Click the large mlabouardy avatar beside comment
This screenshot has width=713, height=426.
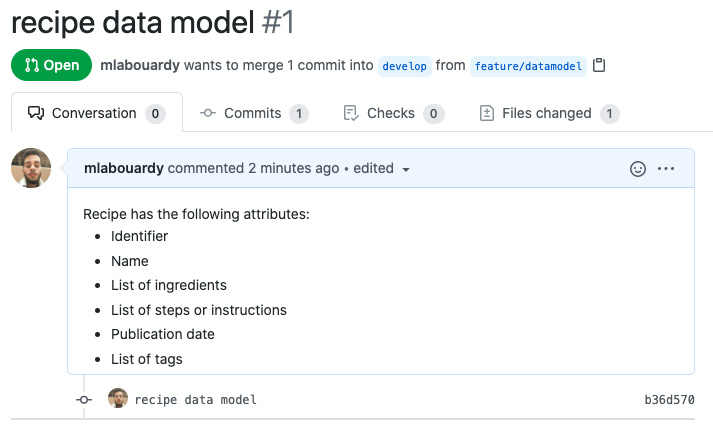[31, 168]
